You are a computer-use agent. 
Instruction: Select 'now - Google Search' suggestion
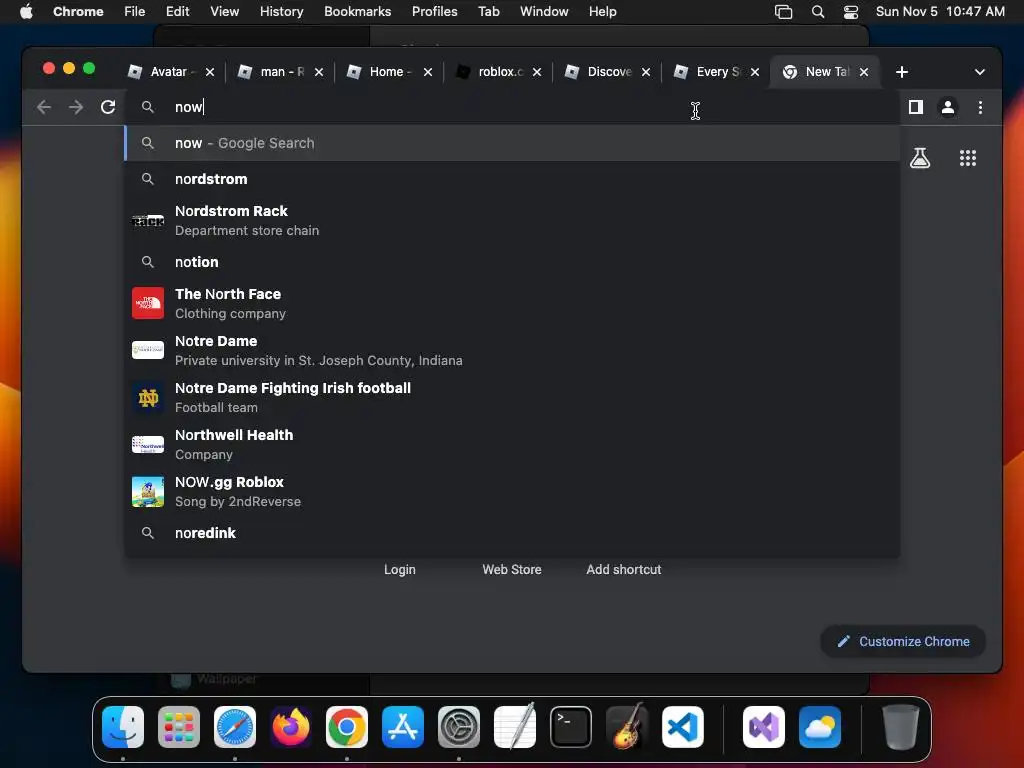[513, 143]
